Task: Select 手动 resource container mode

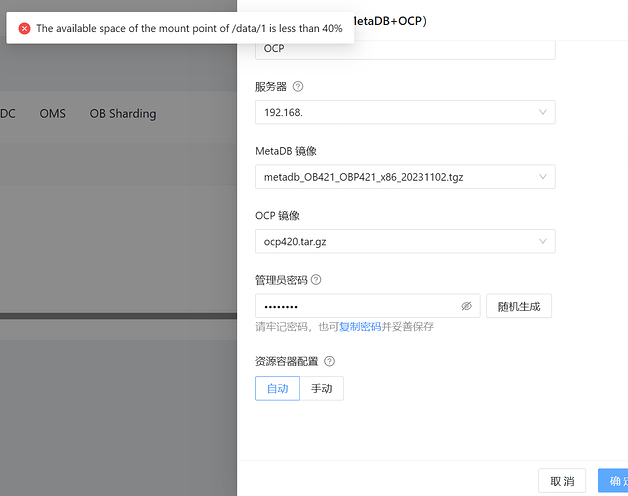Action: point(322,388)
